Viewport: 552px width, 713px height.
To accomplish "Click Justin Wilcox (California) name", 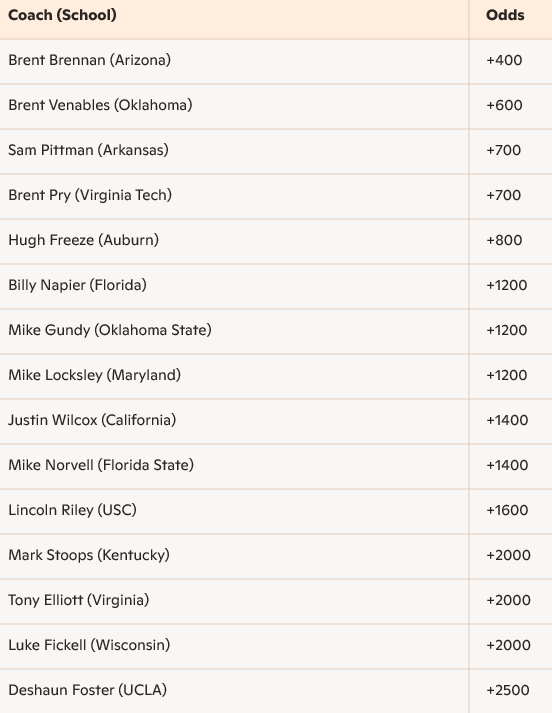I will pos(92,420).
